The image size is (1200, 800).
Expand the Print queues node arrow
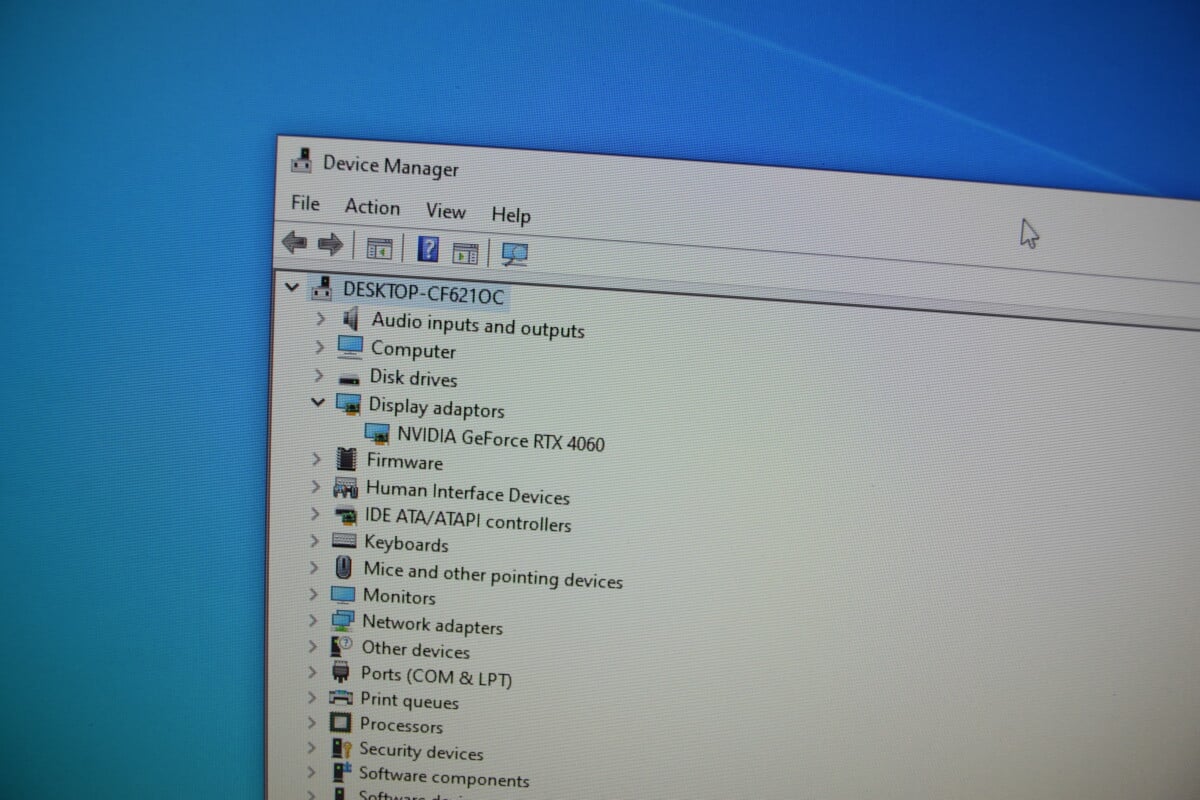(312, 697)
